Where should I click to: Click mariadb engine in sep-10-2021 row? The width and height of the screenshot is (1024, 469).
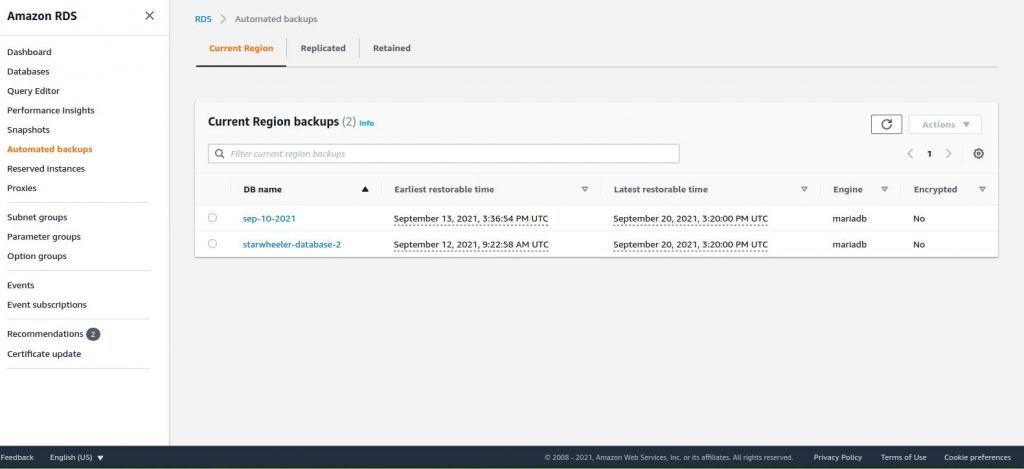850,218
